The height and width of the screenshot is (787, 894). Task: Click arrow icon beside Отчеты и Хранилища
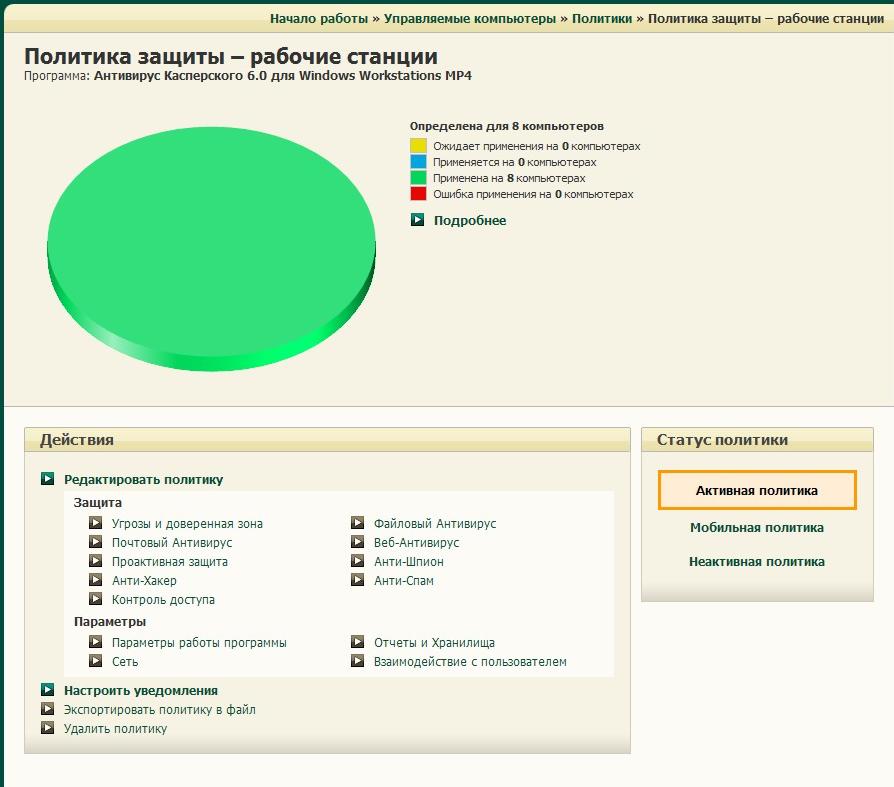click(x=357, y=642)
